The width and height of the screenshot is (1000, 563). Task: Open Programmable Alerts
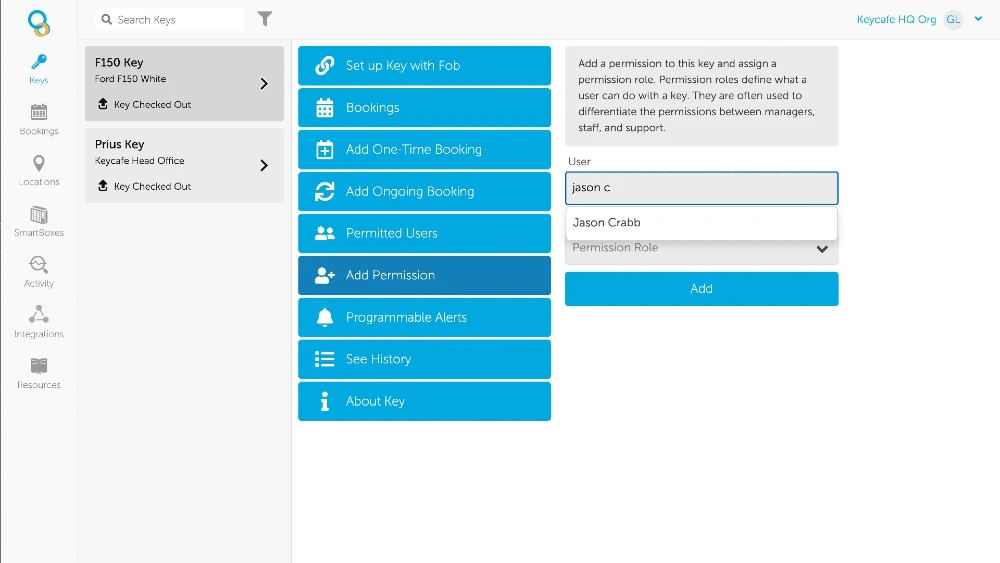click(424, 318)
